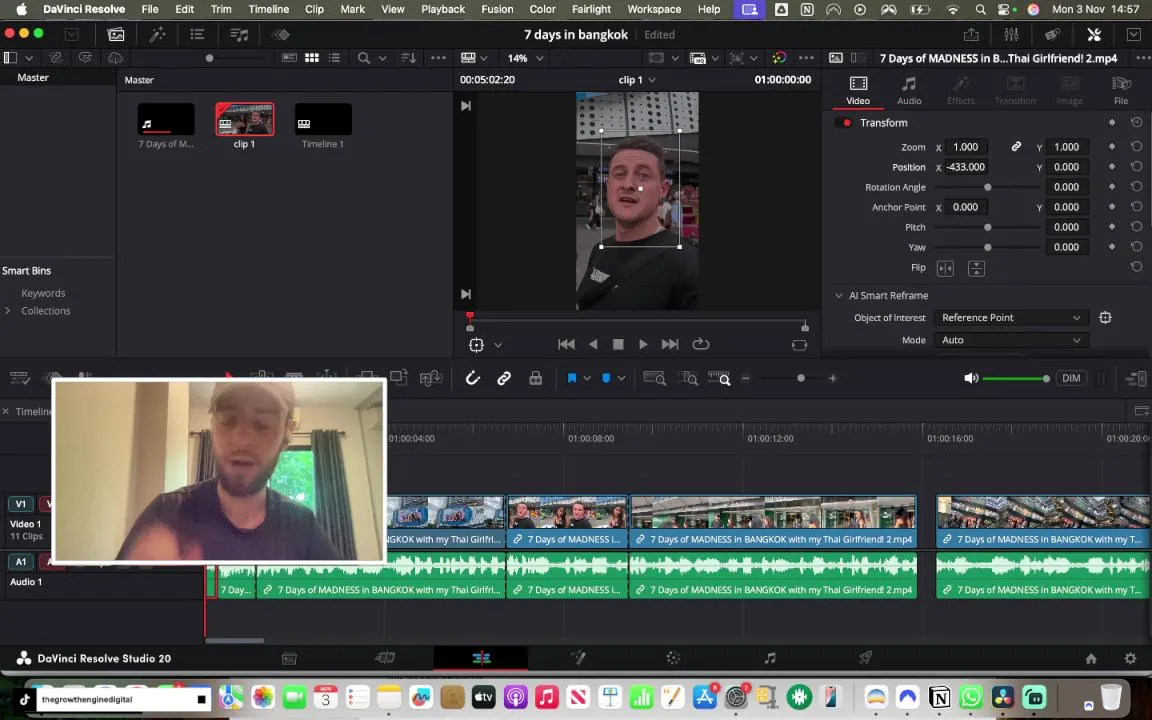Open the Mixer panel
Screen dimensions: 1152x720
click(1012, 35)
